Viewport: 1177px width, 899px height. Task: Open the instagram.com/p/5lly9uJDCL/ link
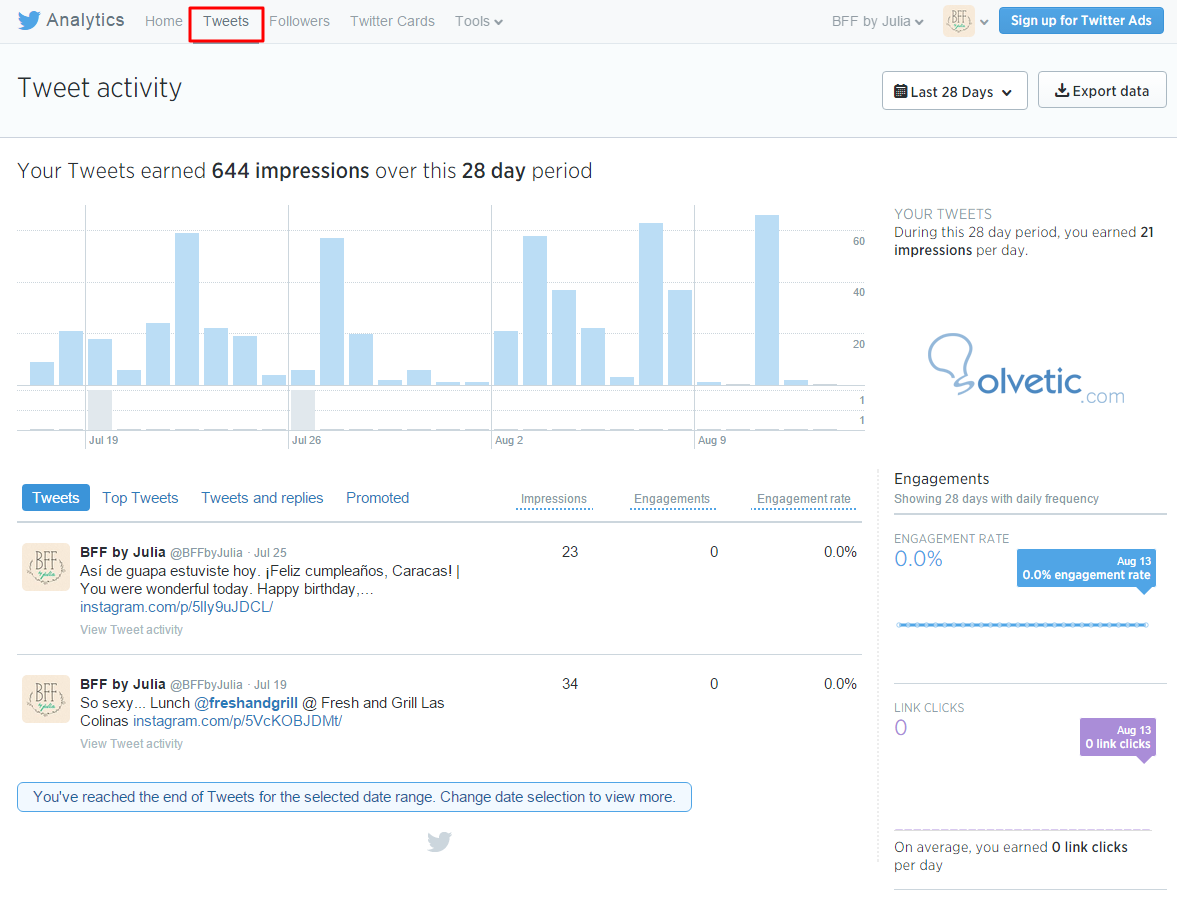176,607
